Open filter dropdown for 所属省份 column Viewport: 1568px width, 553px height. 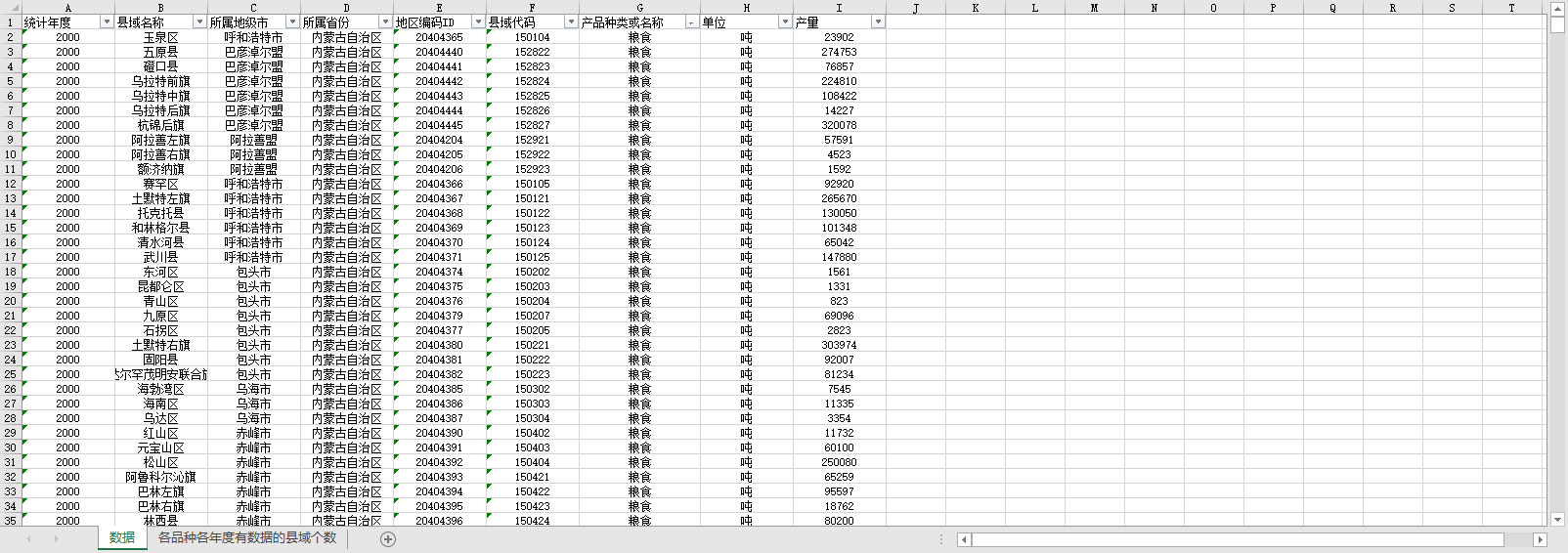385,21
